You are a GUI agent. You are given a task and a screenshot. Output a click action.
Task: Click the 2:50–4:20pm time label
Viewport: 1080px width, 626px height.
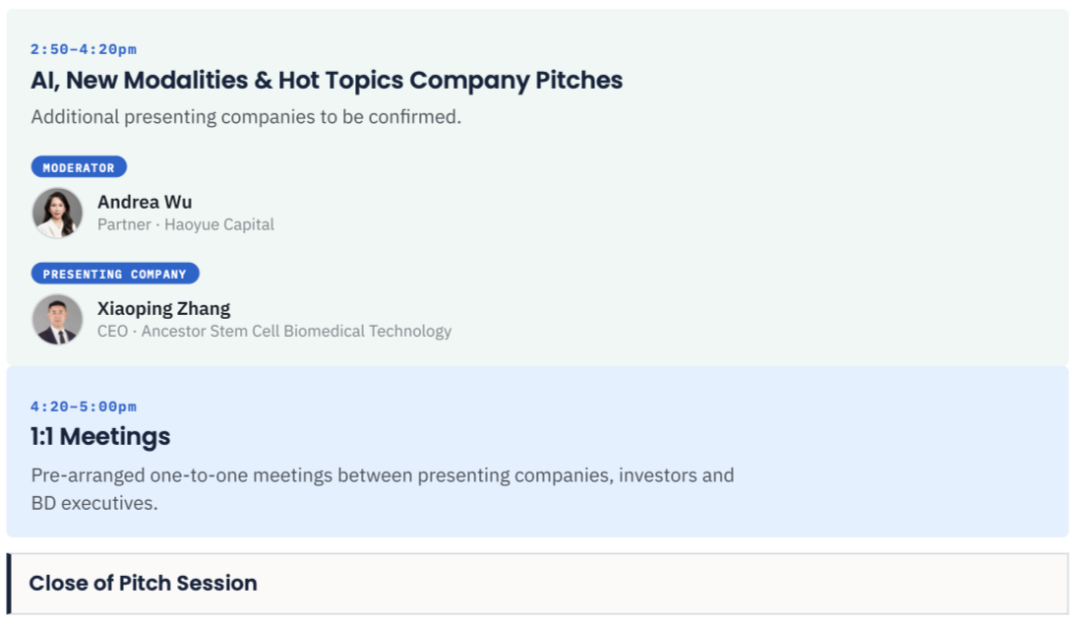tap(83, 49)
